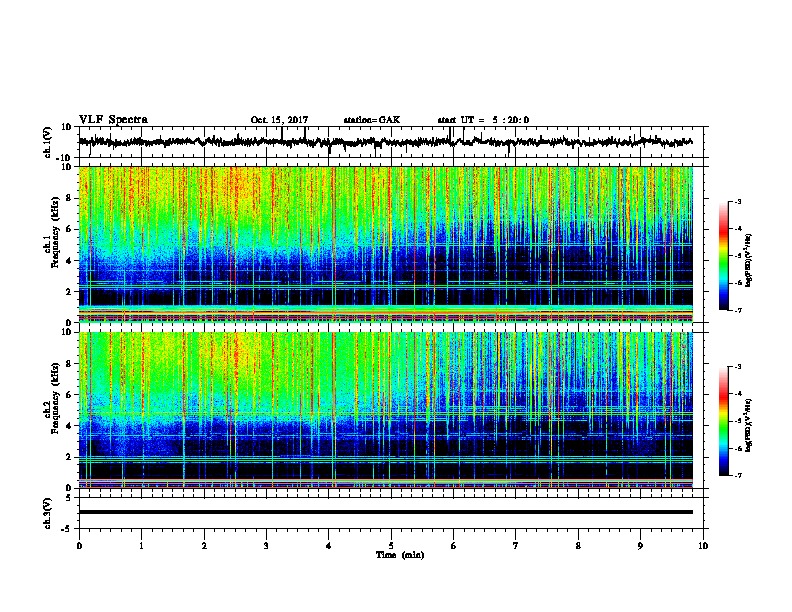
Task: Click the "-3" tick on ch.1 colorbar
Action: pyautogui.click(x=737, y=202)
